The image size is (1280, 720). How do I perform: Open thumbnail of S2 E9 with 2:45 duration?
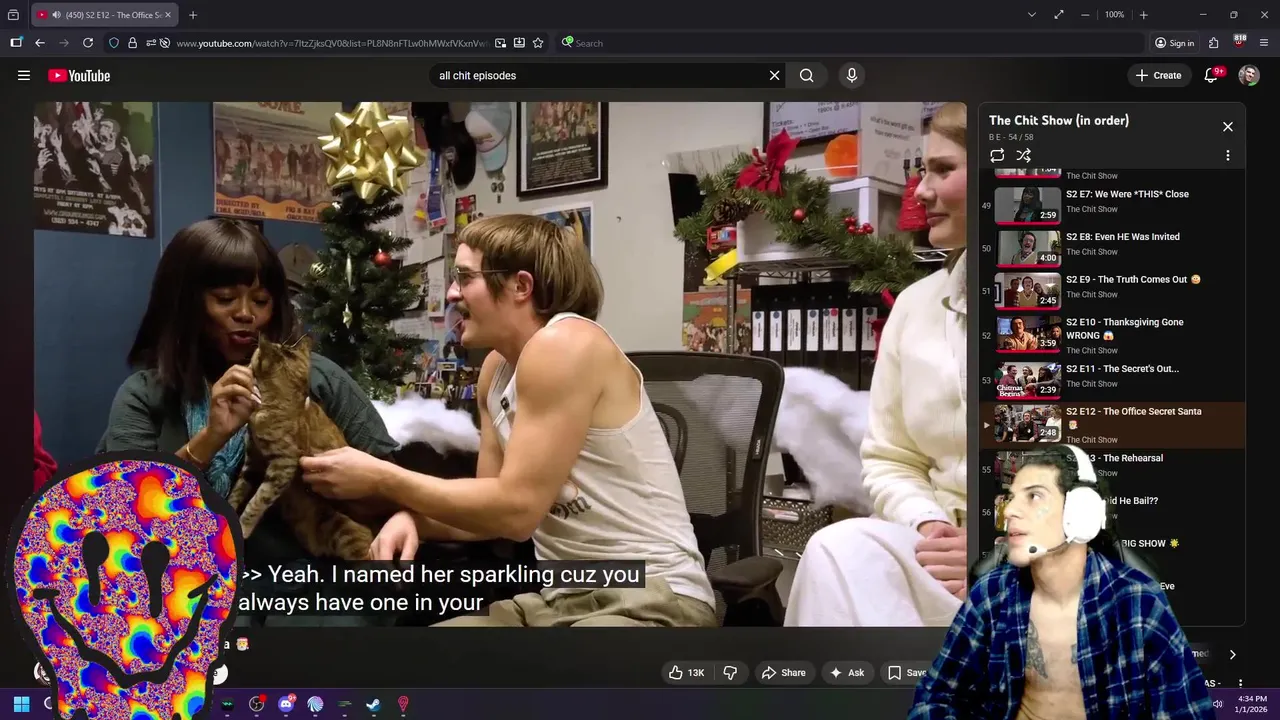[1027, 291]
